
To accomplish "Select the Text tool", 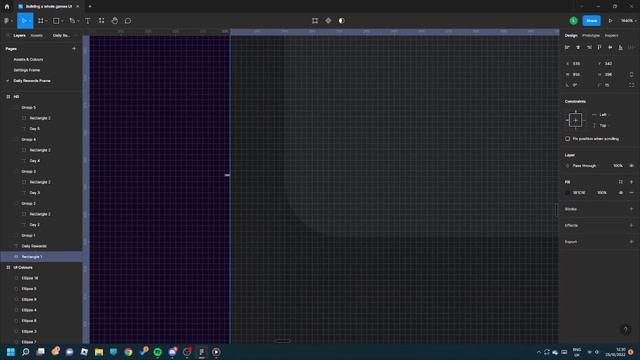I will pyautogui.click(x=88, y=21).
